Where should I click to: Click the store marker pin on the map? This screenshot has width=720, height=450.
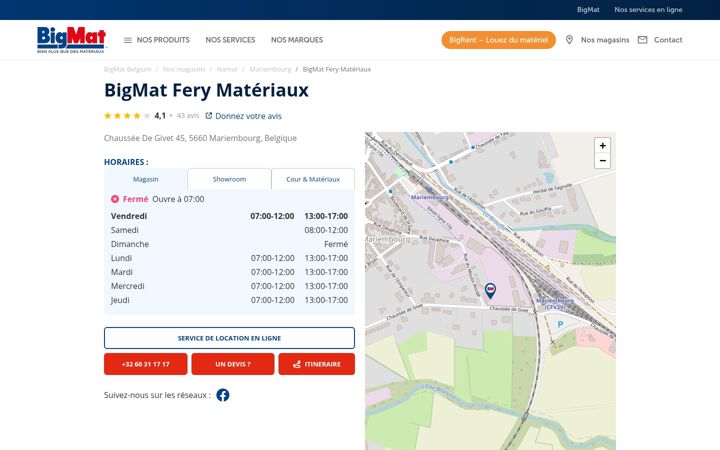tap(490, 290)
